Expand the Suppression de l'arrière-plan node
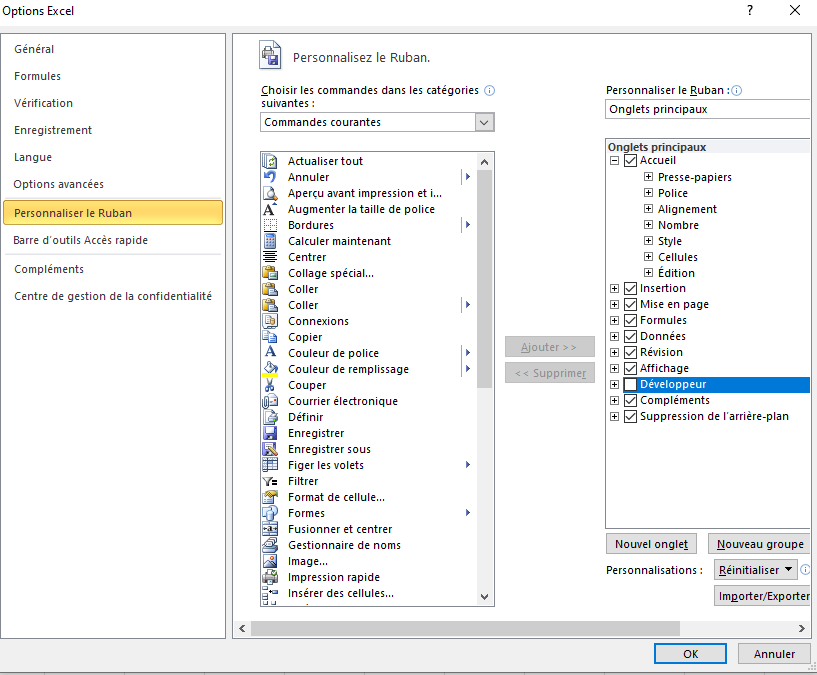The width and height of the screenshot is (817, 675). click(614, 416)
